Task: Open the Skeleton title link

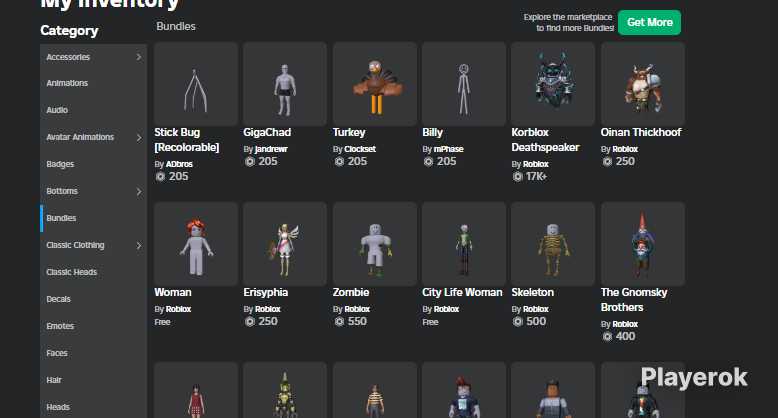Action: (x=532, y=292)
